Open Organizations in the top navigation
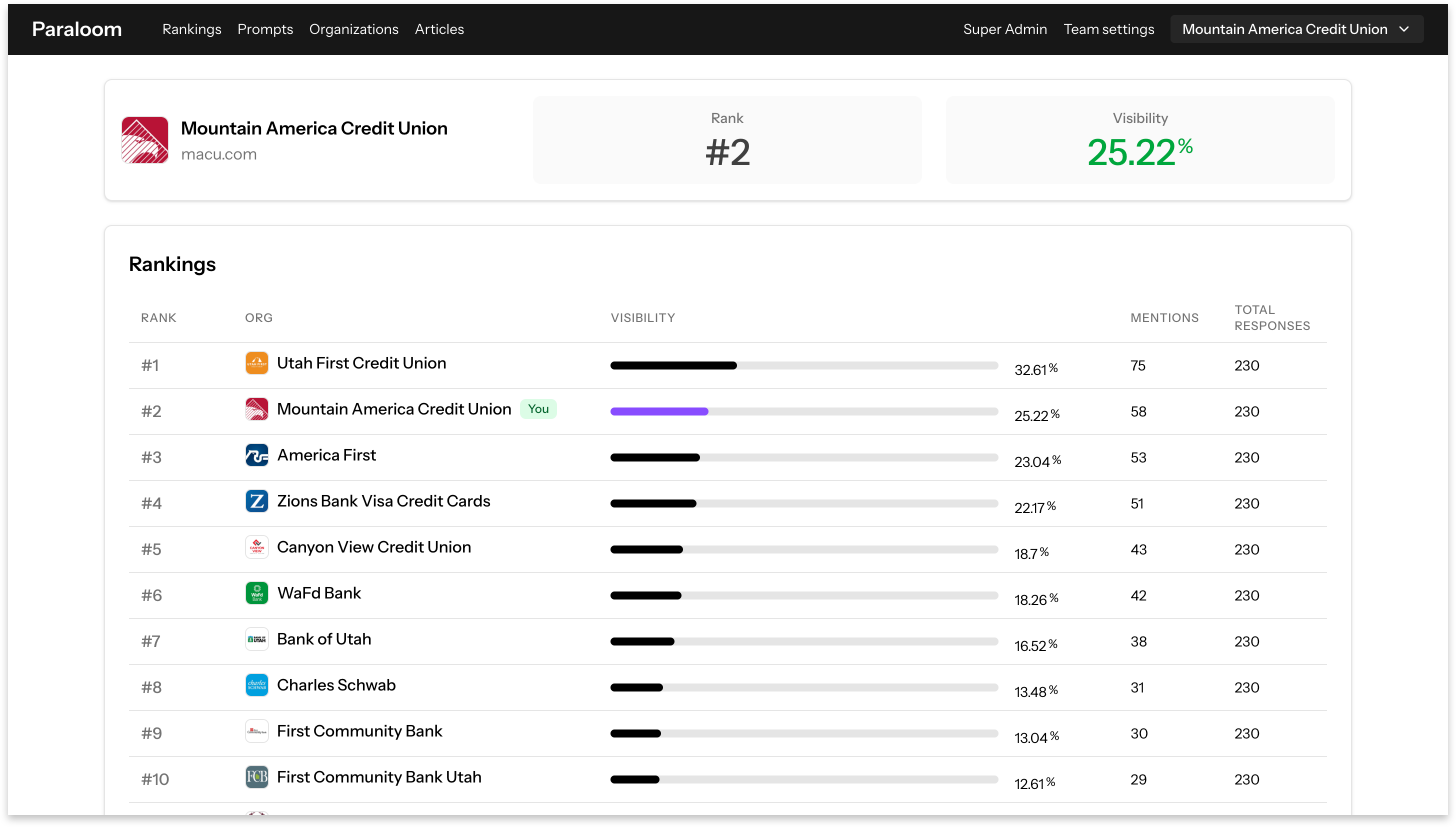 tap(354, 29)
